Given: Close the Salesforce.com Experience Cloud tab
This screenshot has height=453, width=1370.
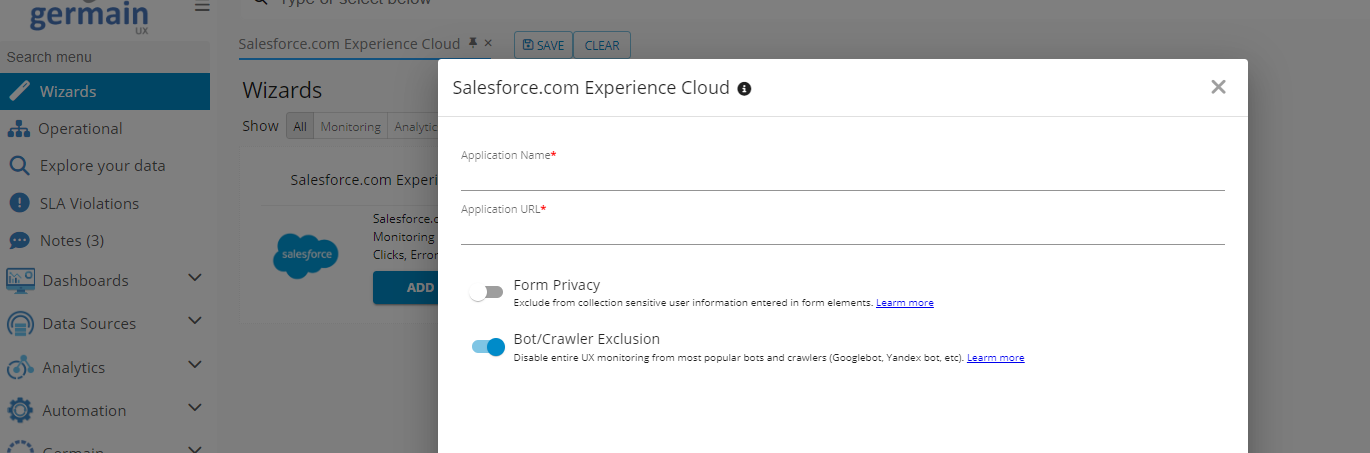Looking at the screenshot, I should pos(488,44).
